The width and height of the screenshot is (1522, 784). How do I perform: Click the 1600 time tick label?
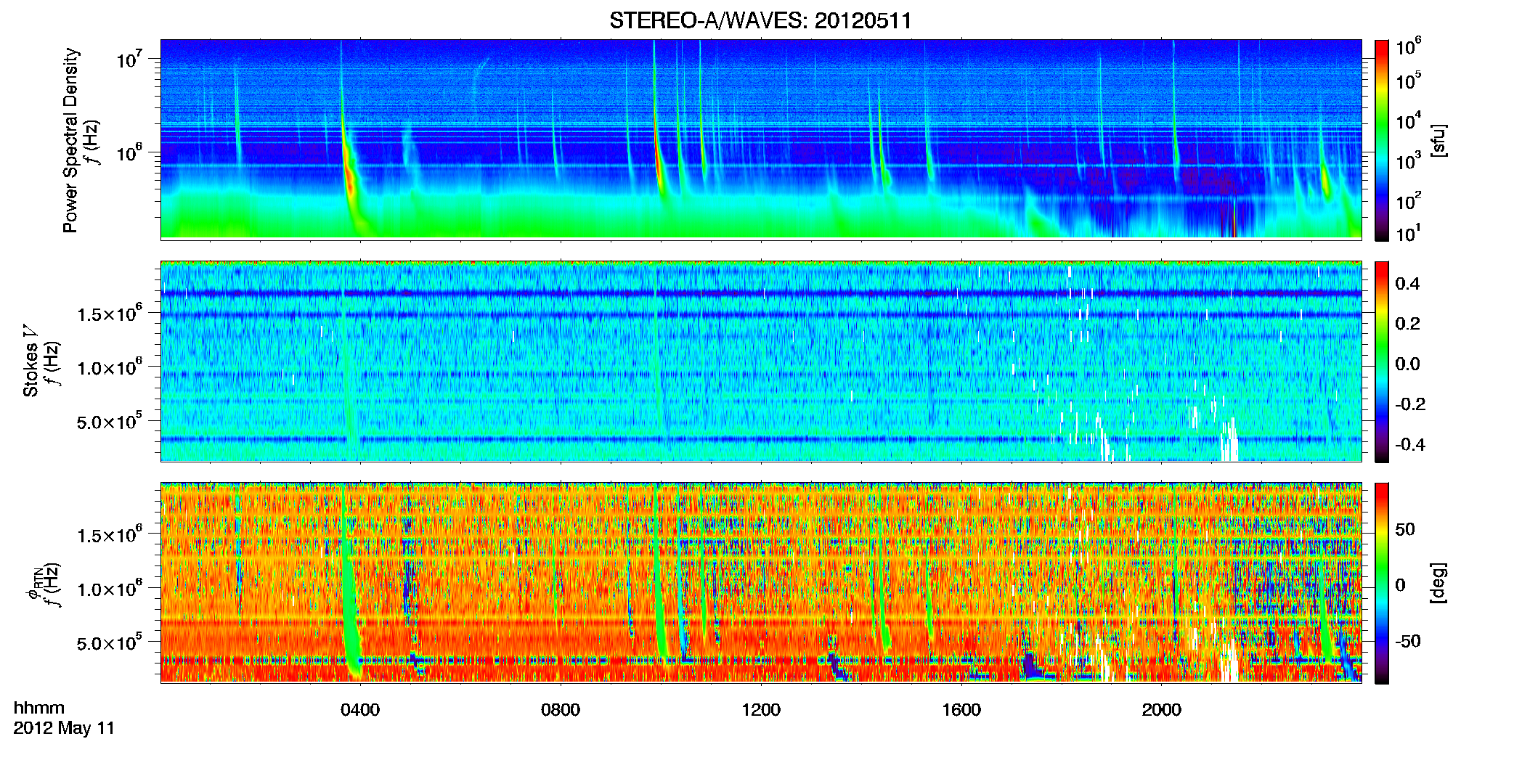tap(961, 710)
